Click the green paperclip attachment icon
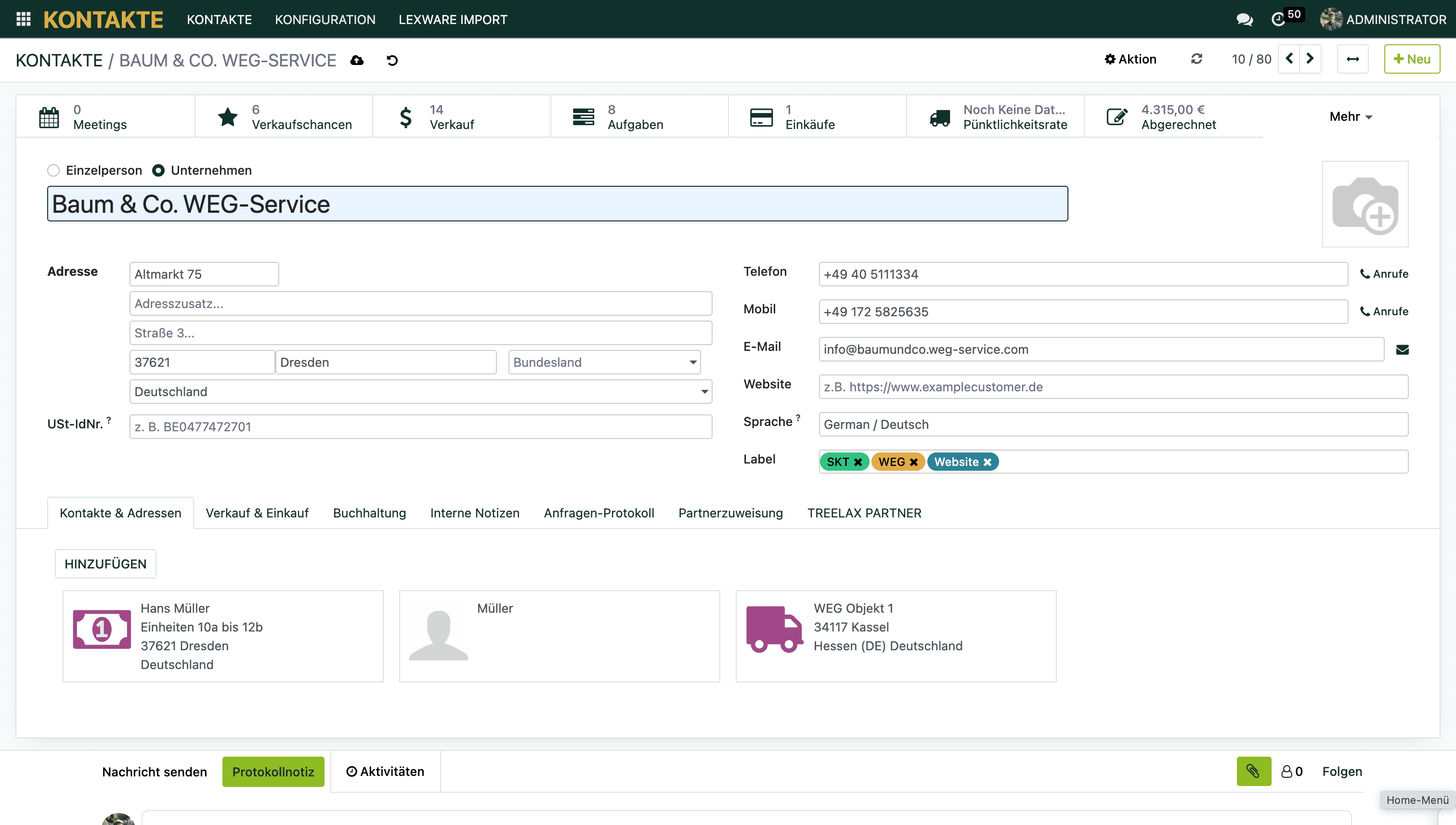 1253,771
